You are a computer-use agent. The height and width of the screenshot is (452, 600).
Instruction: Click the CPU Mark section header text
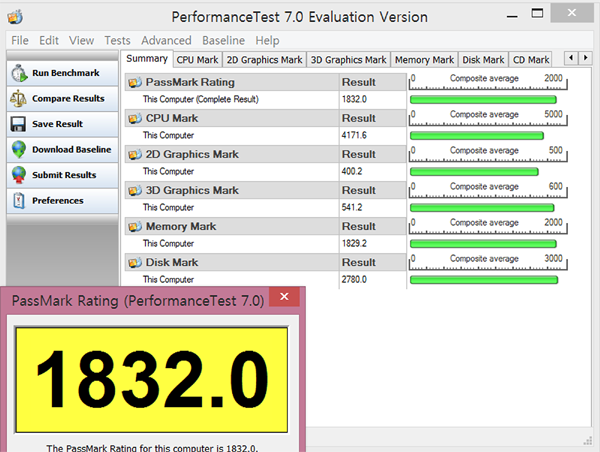click(x=172, y=118)
